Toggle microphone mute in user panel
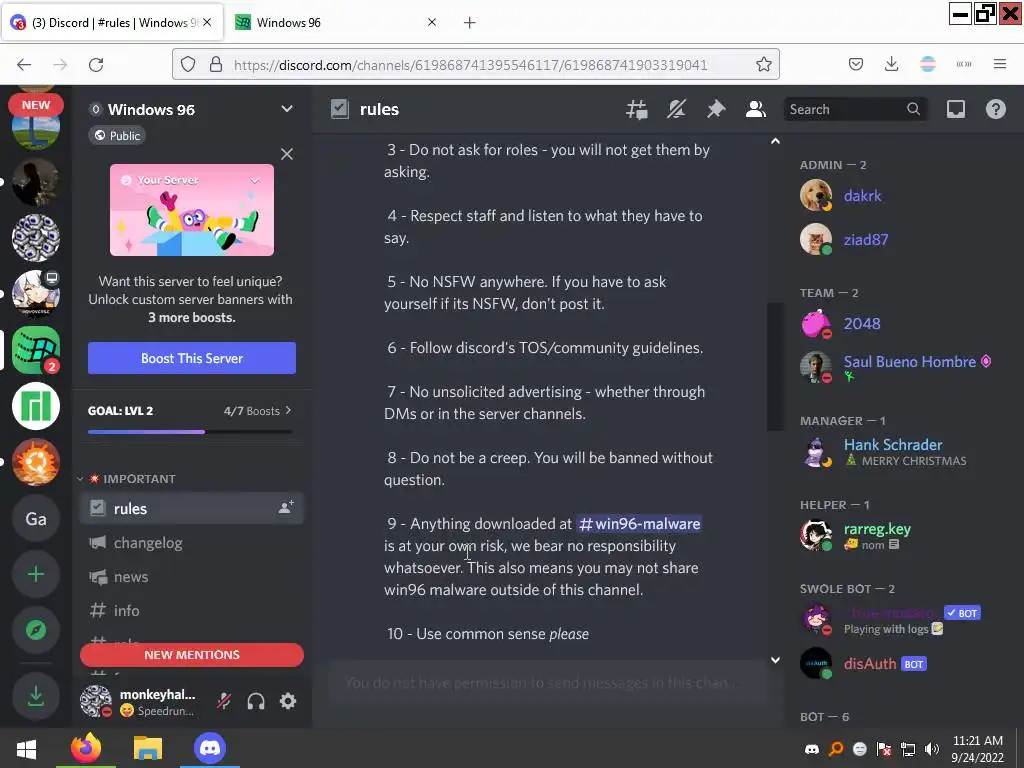The width and height of the screenshot is (1024, 768). click(224, 701)
